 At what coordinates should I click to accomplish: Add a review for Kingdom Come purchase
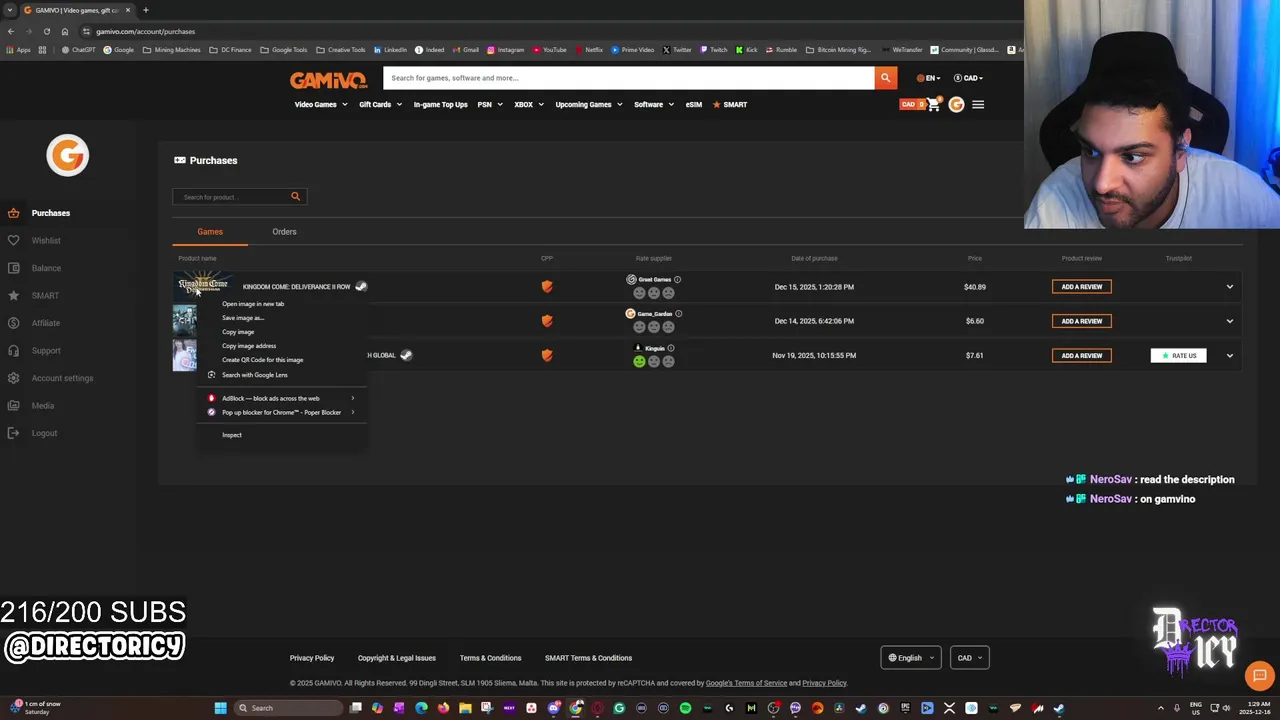(1082, 287)
